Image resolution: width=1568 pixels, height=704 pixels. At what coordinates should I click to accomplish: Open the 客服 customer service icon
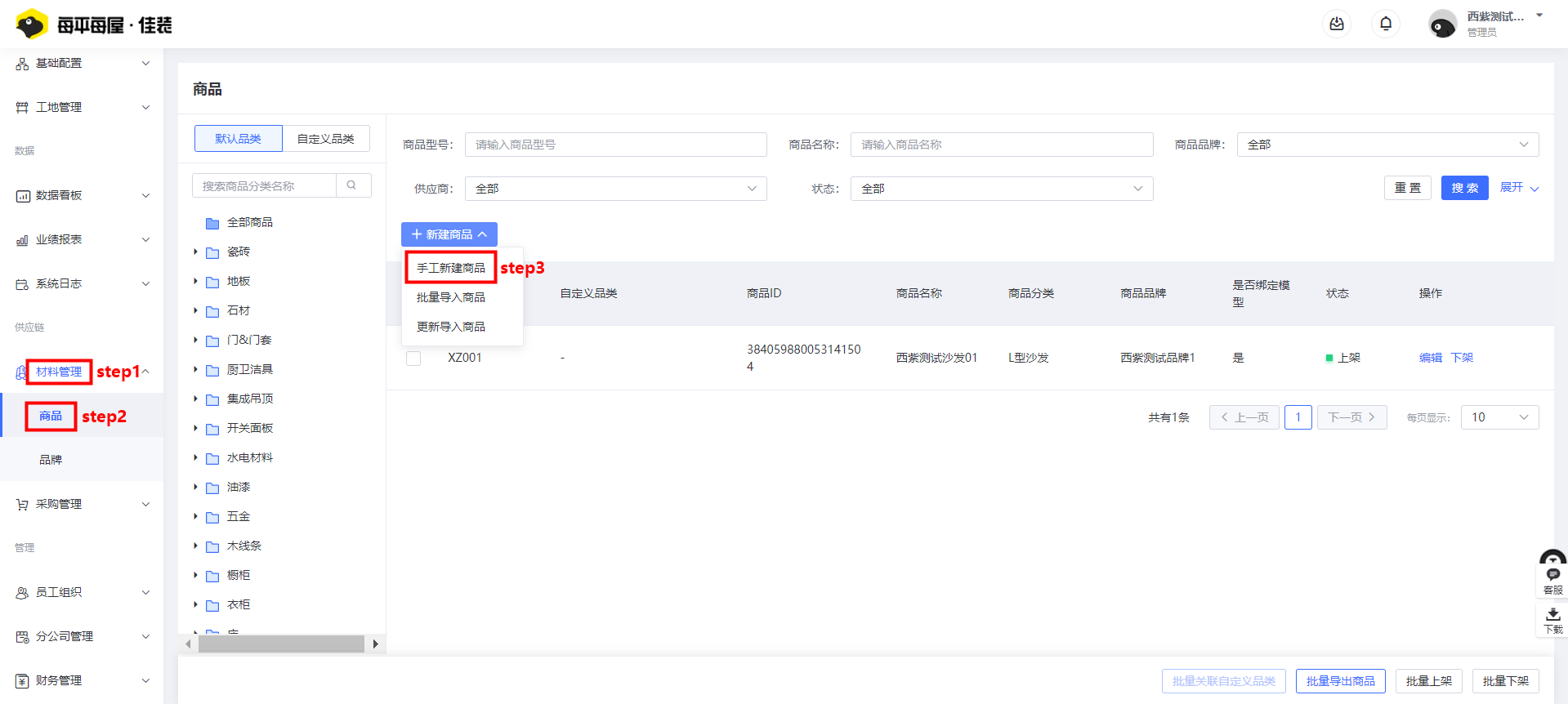pos(1553,579)
